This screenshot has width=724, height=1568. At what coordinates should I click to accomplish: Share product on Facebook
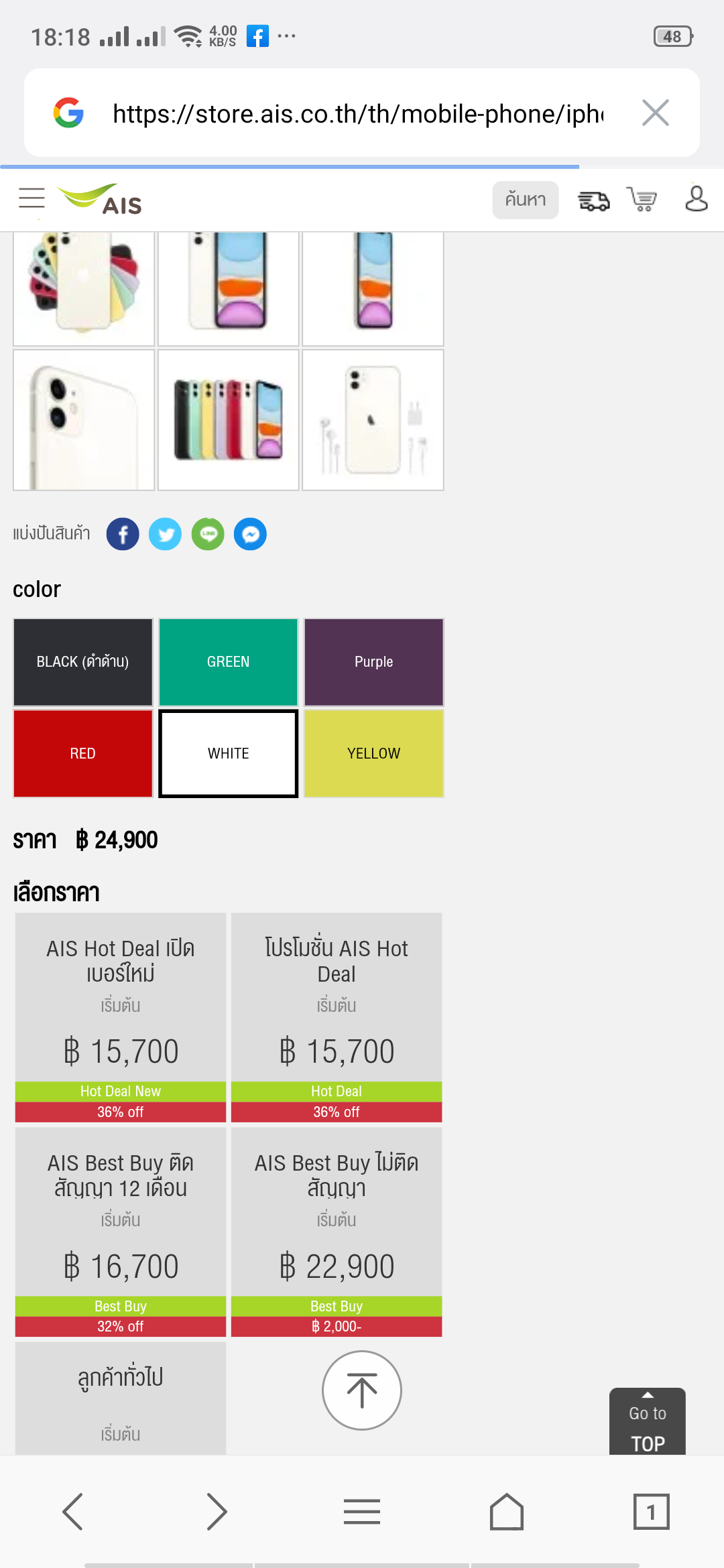click(123, 535)
